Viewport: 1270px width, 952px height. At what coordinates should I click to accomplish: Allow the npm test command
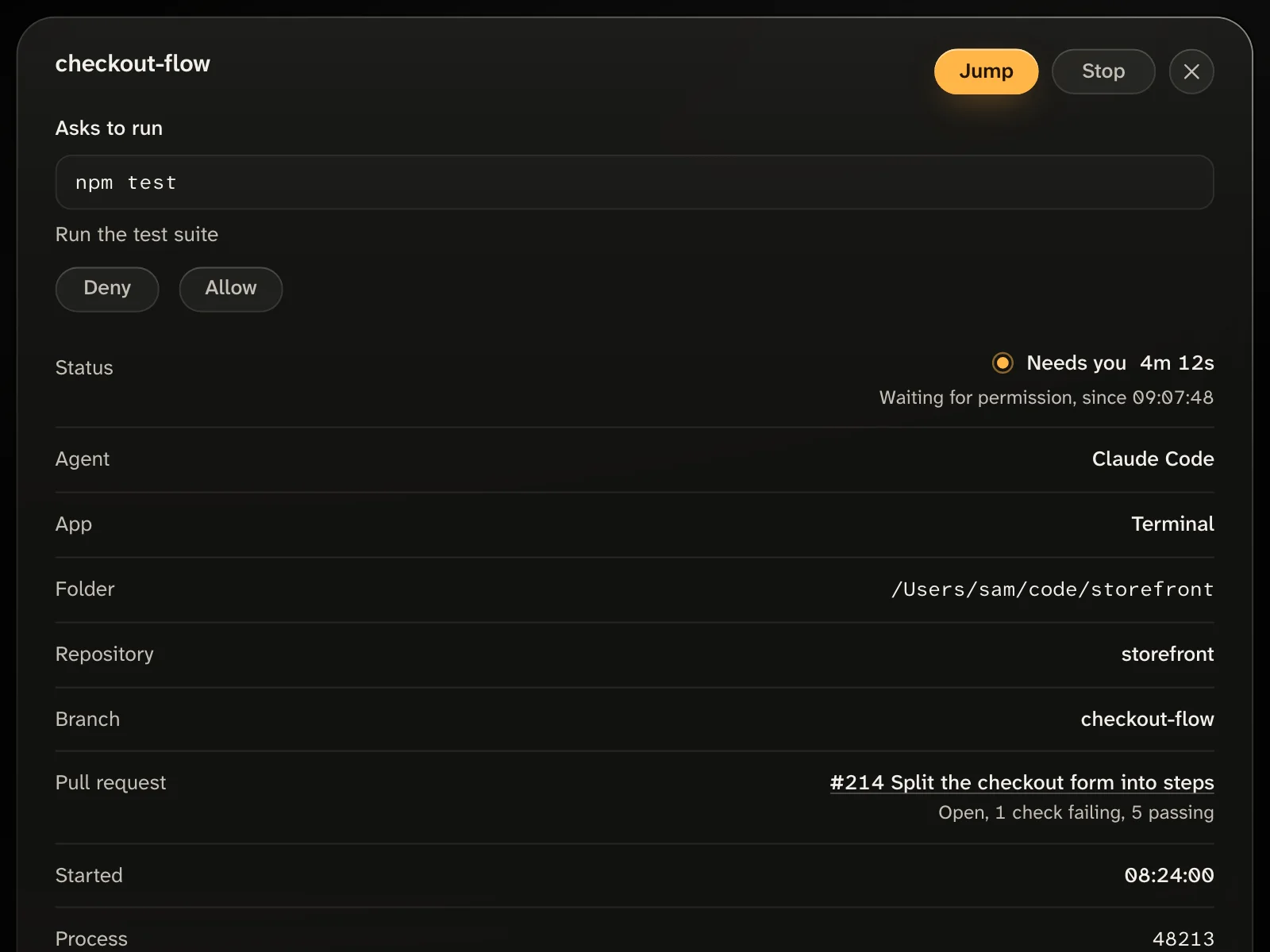(x=231, y=289)
